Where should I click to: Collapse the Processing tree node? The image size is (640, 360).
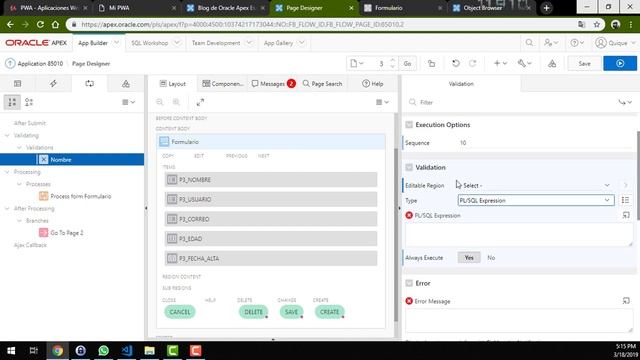7,172
